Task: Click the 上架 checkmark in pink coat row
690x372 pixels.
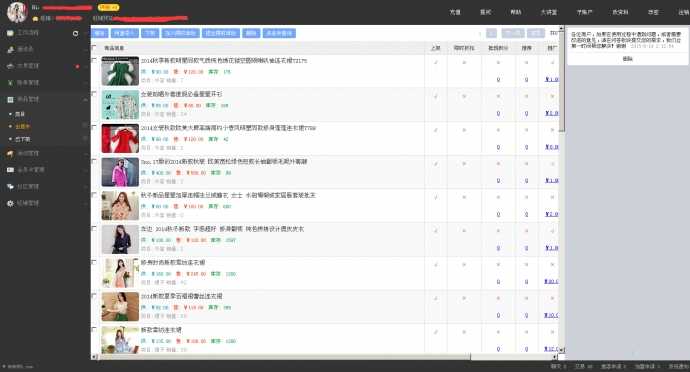Action: click(436, 163)
